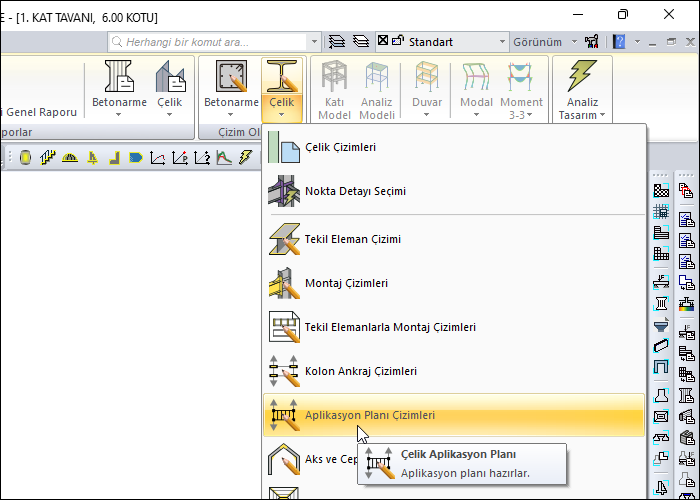Open the red-curve graph icon
Viewport: 700px width, 500px height.
(158, 158)
